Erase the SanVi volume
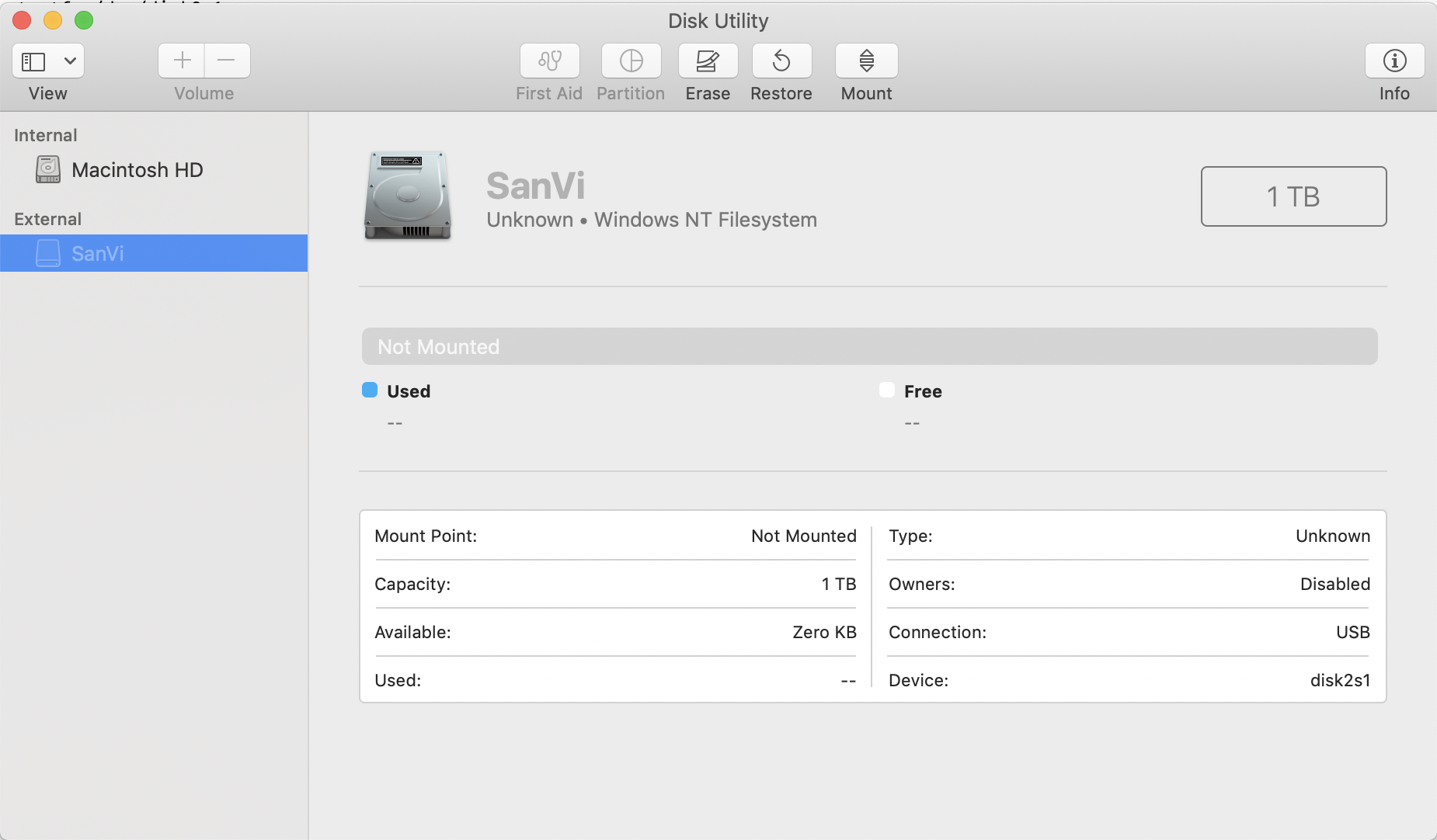Image resolution: width=1437 pixels, height=840 pixels. (x=708, y=61)
